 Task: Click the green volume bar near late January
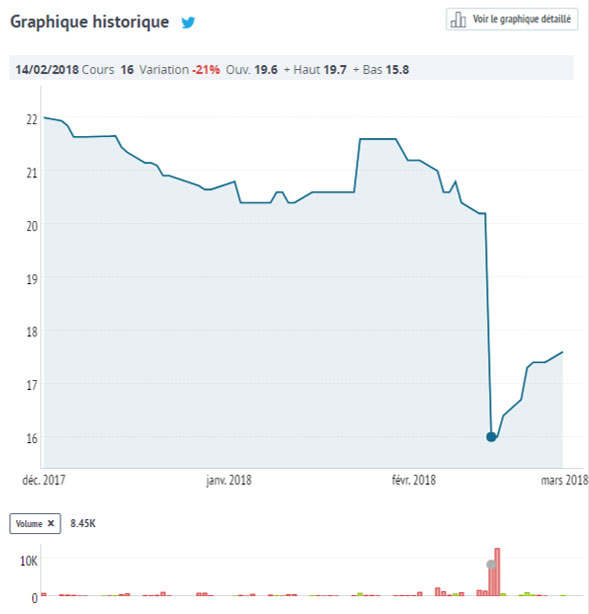[360, 594]
